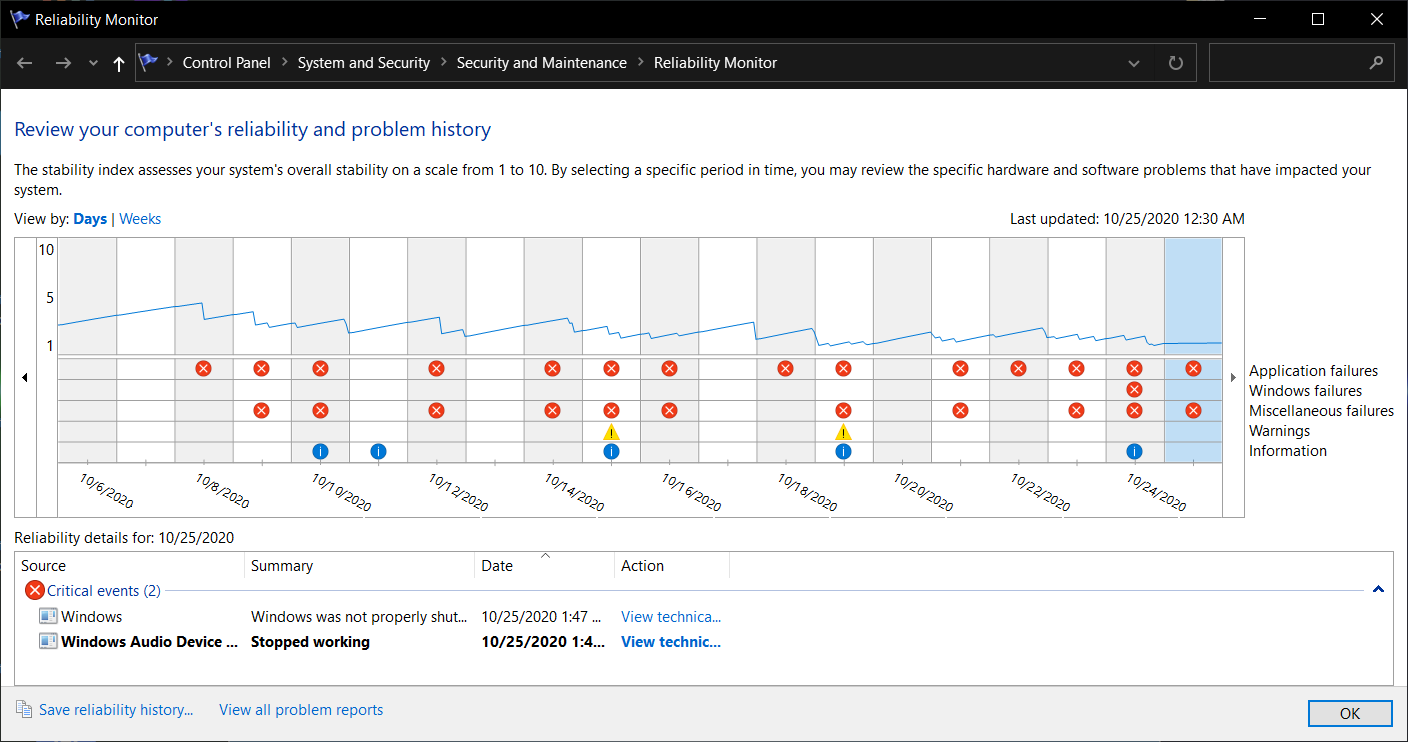Screen dimensions: 1408x742
Task: Click the OK button
Action: coord(1350,713)
